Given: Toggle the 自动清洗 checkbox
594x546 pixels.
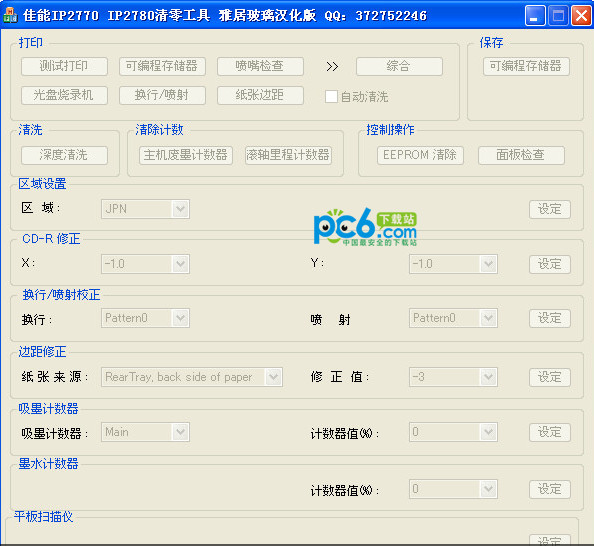Looking at the screenshot, I should [331, 96].
